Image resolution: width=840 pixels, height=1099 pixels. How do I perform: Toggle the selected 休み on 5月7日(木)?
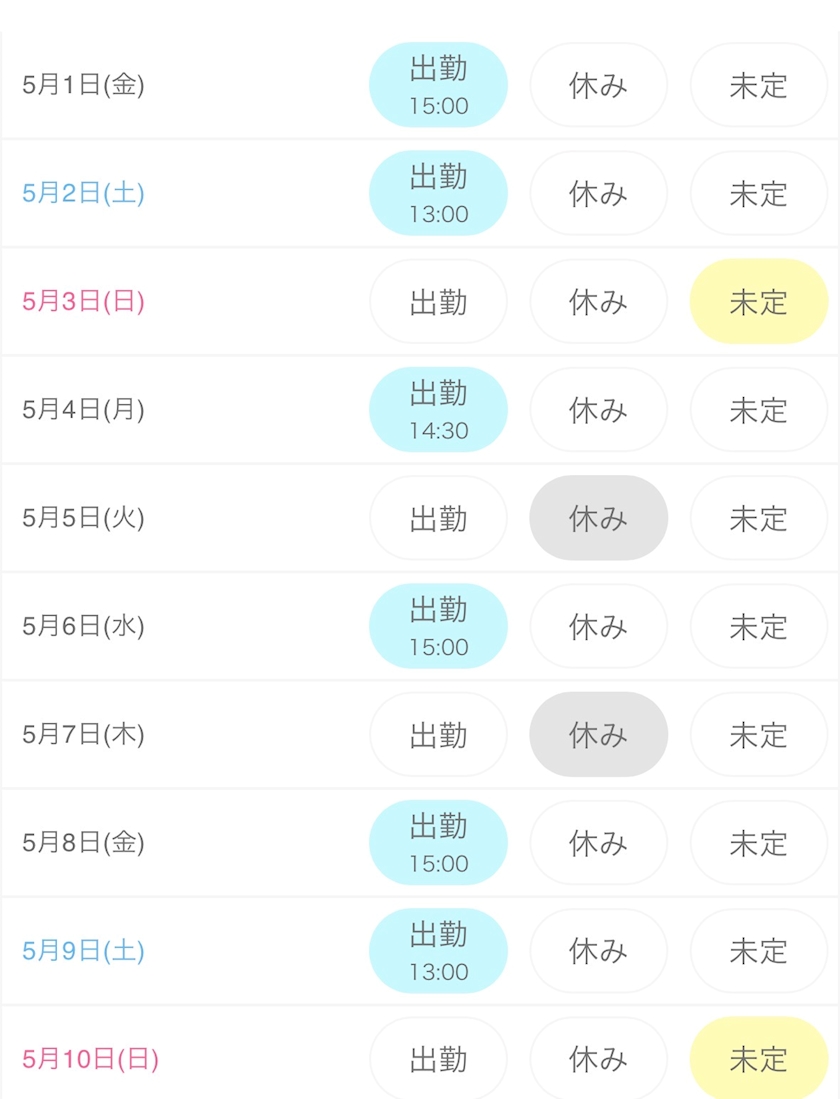[x=598, y=735]
